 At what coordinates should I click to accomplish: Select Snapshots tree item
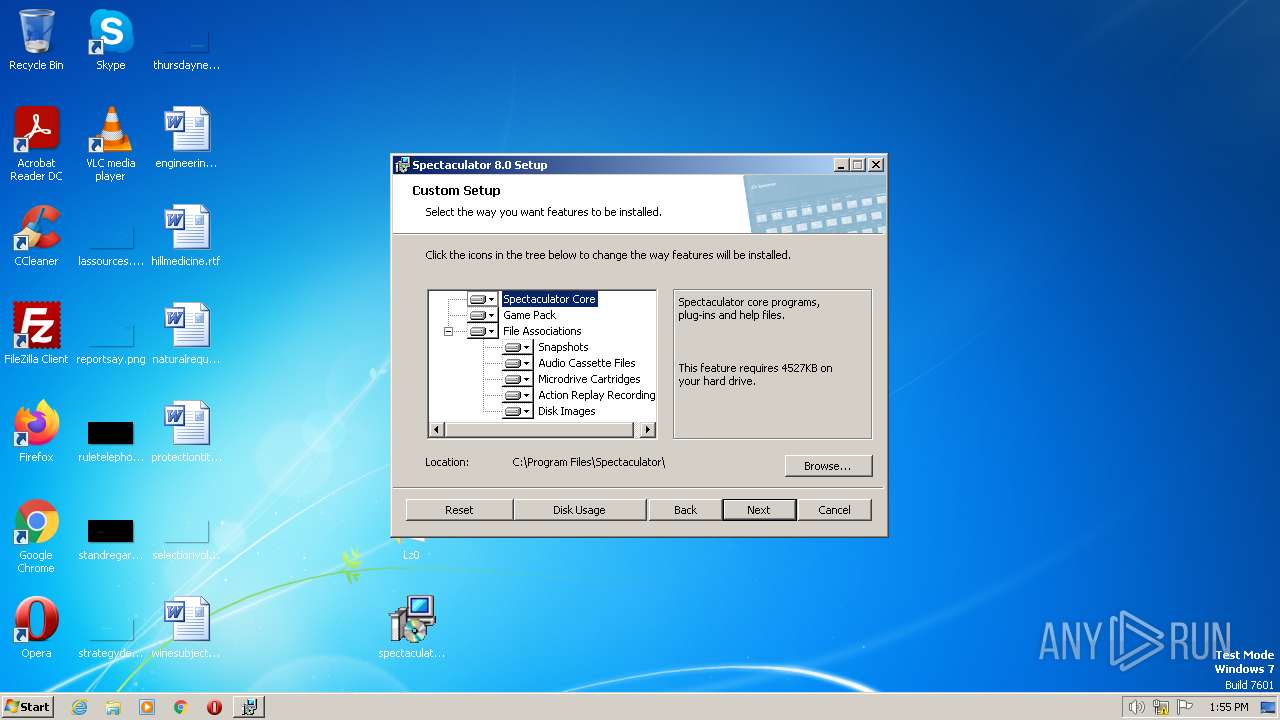click(x=563, y=347)
